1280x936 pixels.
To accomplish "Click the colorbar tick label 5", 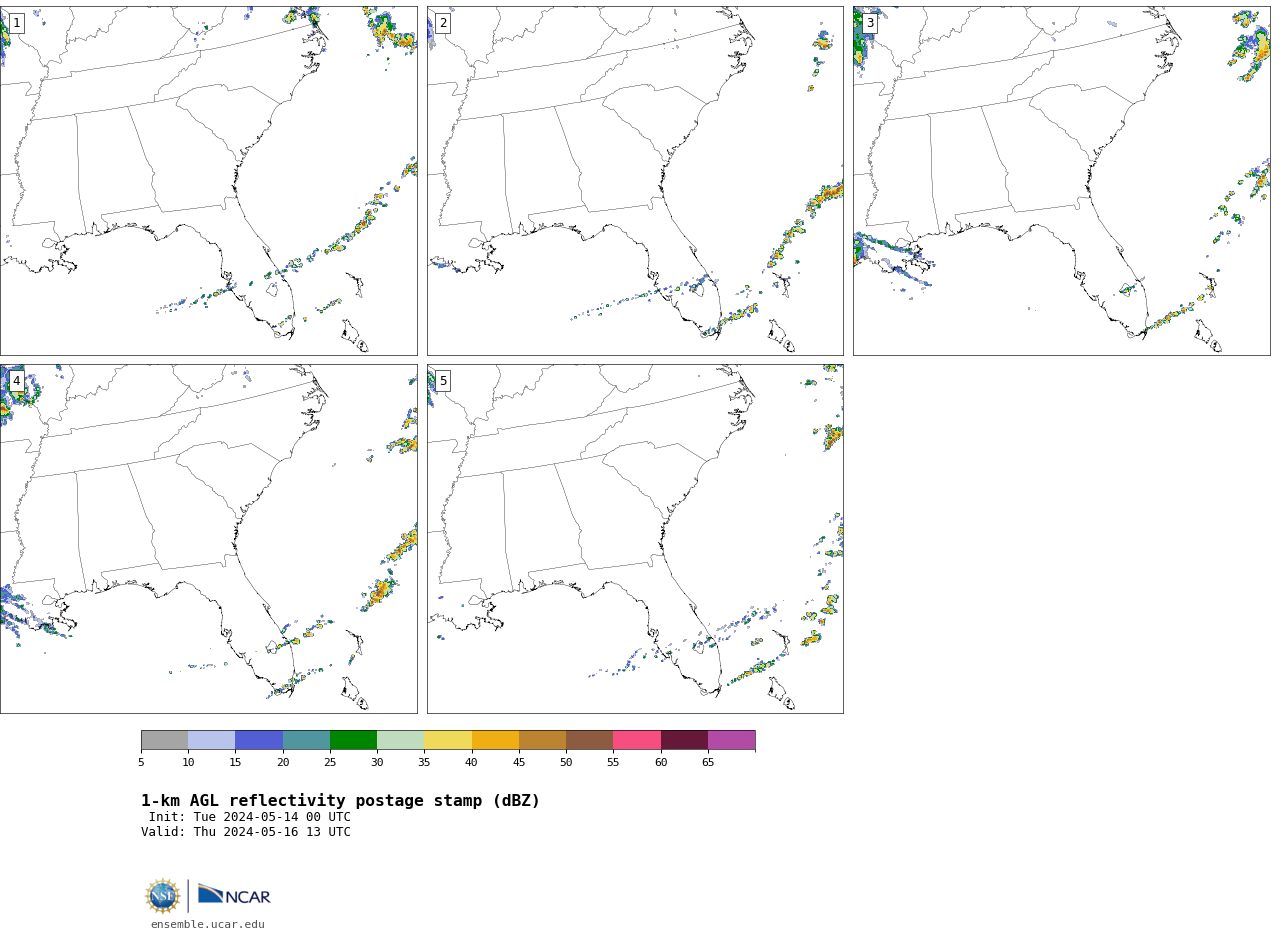I will point(141,763).
